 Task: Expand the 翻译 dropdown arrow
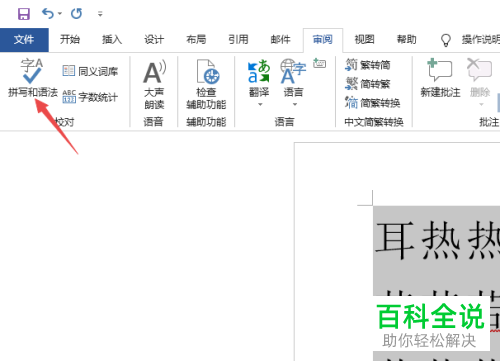coord(260,104)
